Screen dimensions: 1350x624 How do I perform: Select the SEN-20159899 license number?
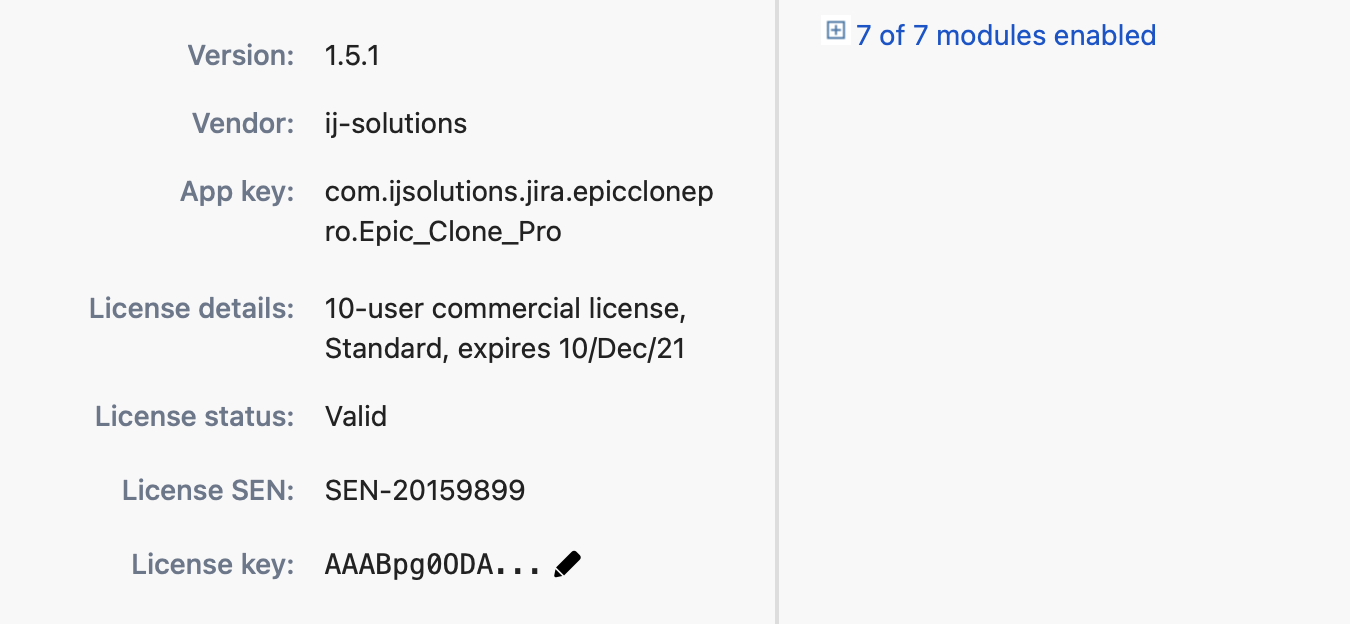(425, 490)
